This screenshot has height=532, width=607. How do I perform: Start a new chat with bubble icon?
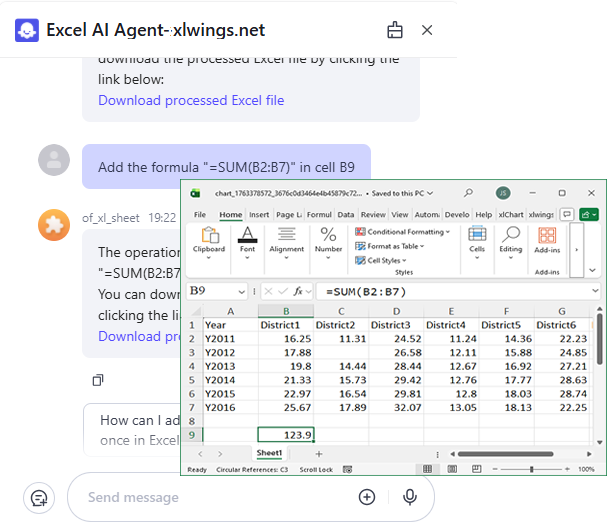[x=39, y=498]
